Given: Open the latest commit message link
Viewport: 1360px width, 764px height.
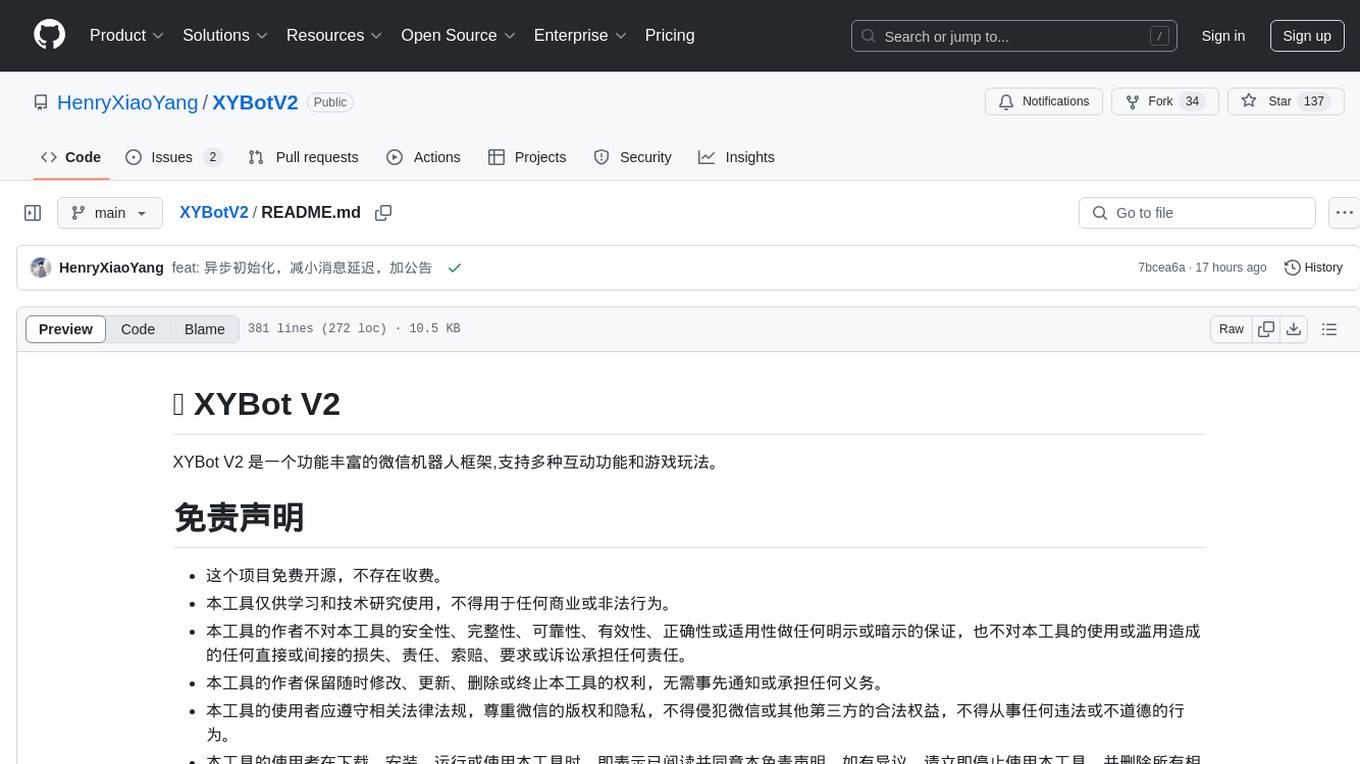Looking at the screenshot, I should 302,268.
